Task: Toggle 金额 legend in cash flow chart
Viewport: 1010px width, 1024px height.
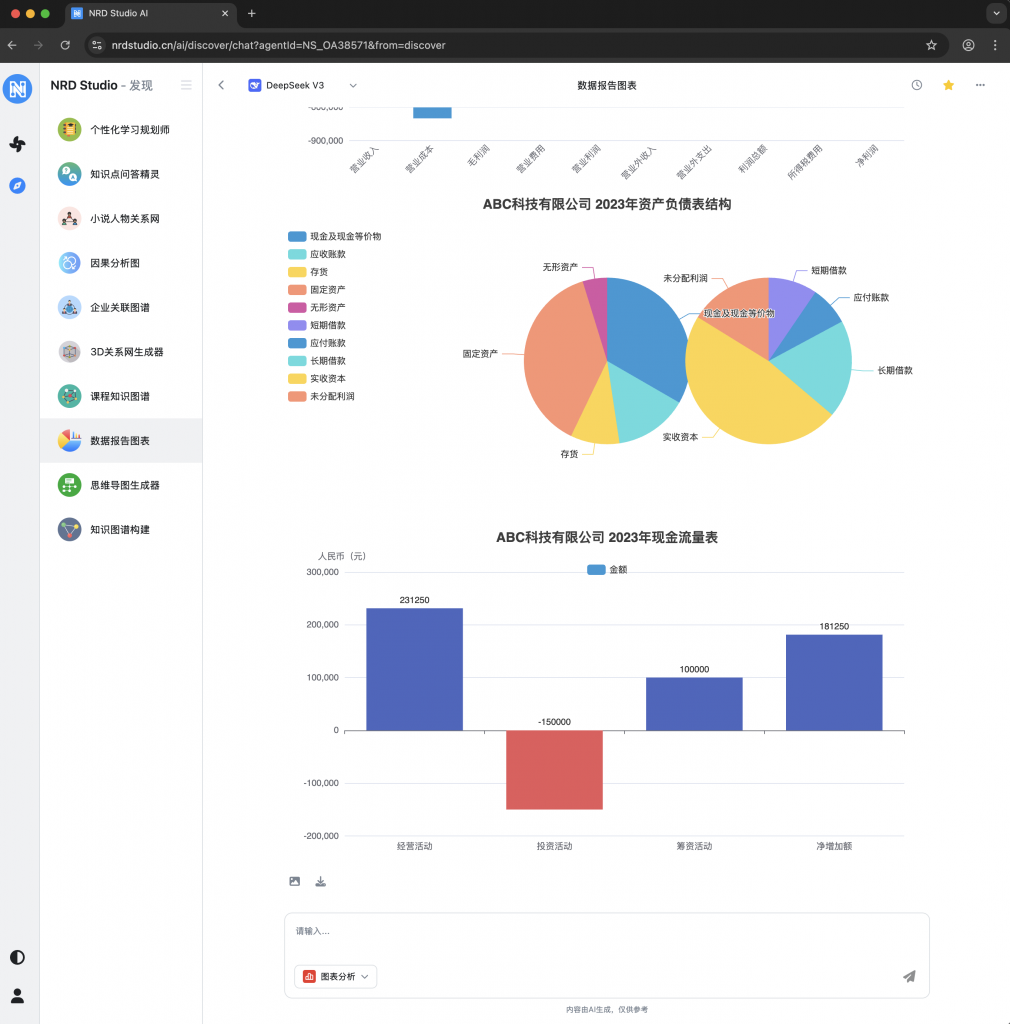Action: tap(606, 569)
